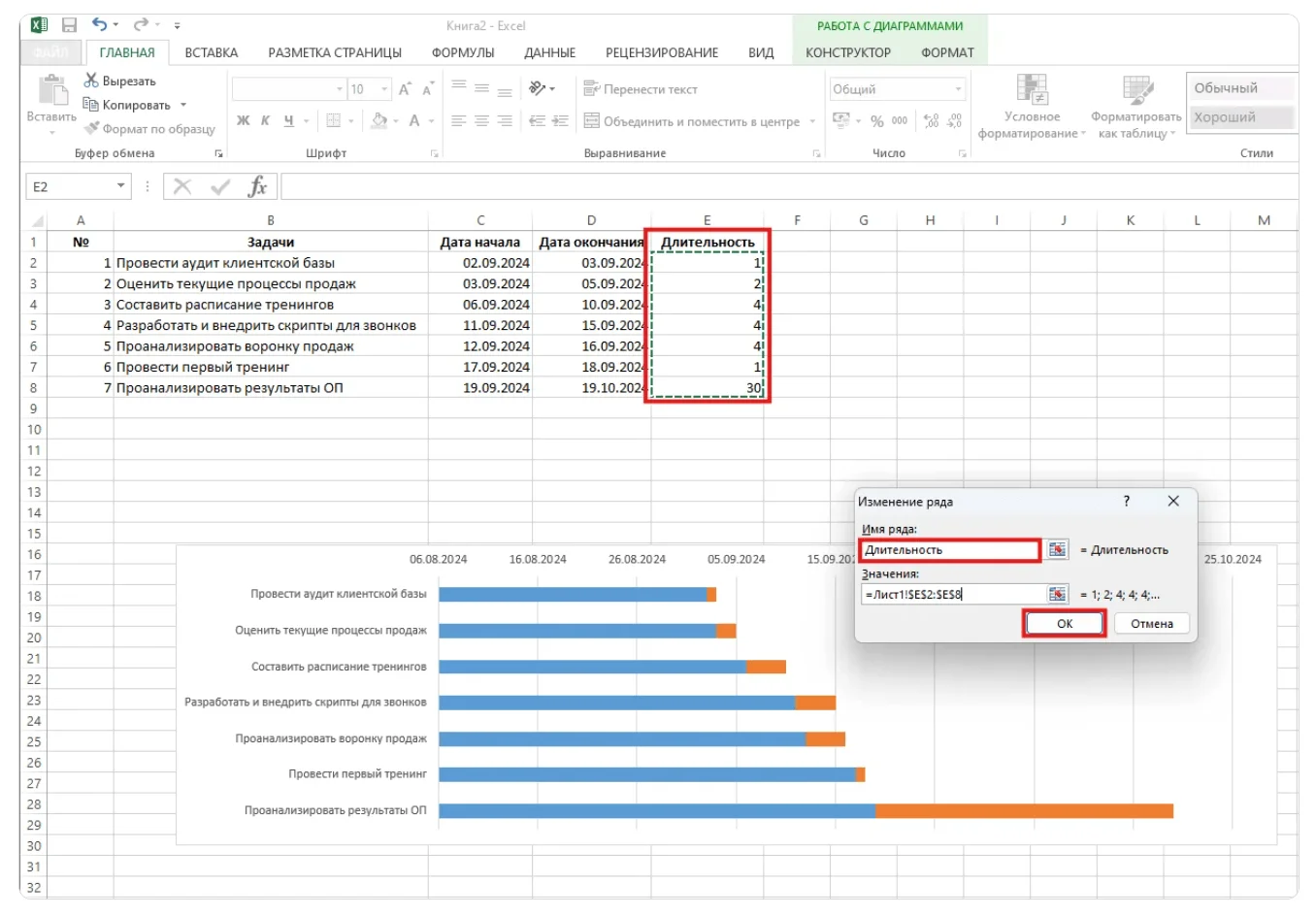This screenshot has height=916, width=1316.
Task: Click the increase decimal icon
Action: click(x=932, y=121)
